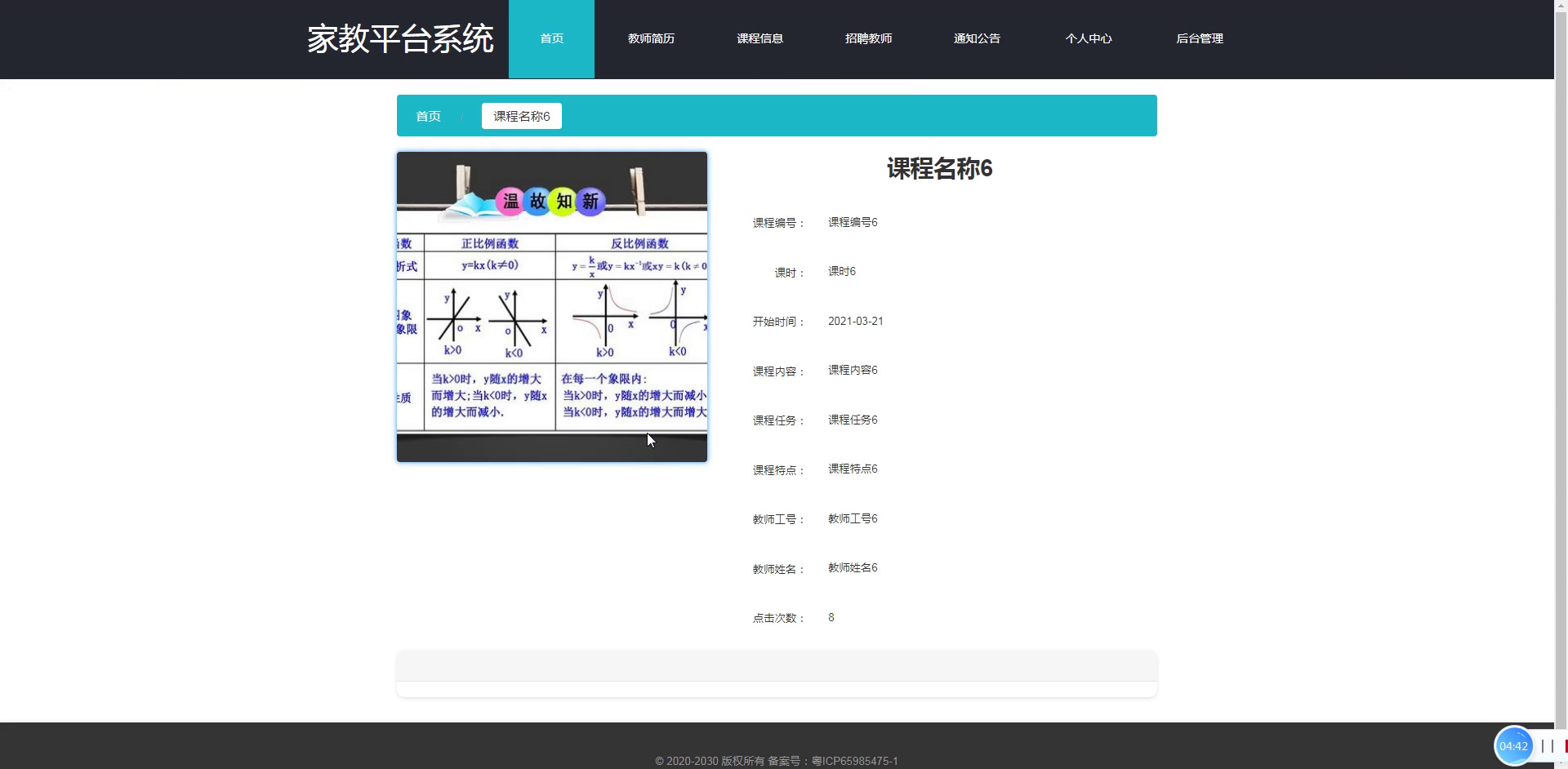Open 后台管理 from the navigation bar
The image size is (1568, 769).
(x=1199, y=39)
